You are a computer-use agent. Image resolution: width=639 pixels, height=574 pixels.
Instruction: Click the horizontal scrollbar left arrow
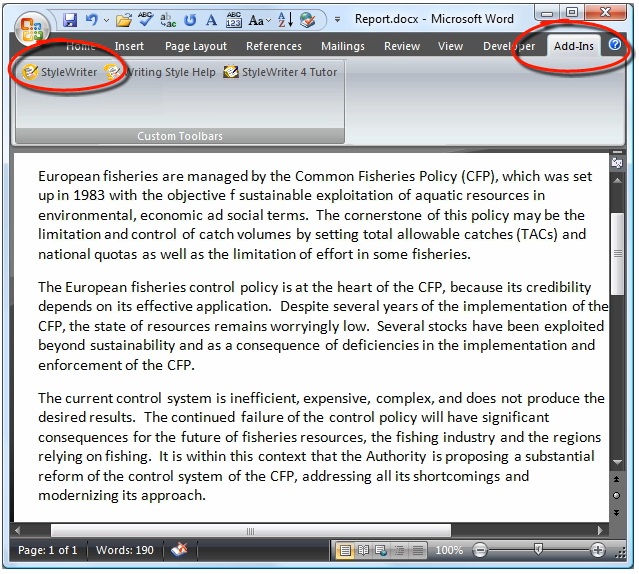(x=18, y=530)
